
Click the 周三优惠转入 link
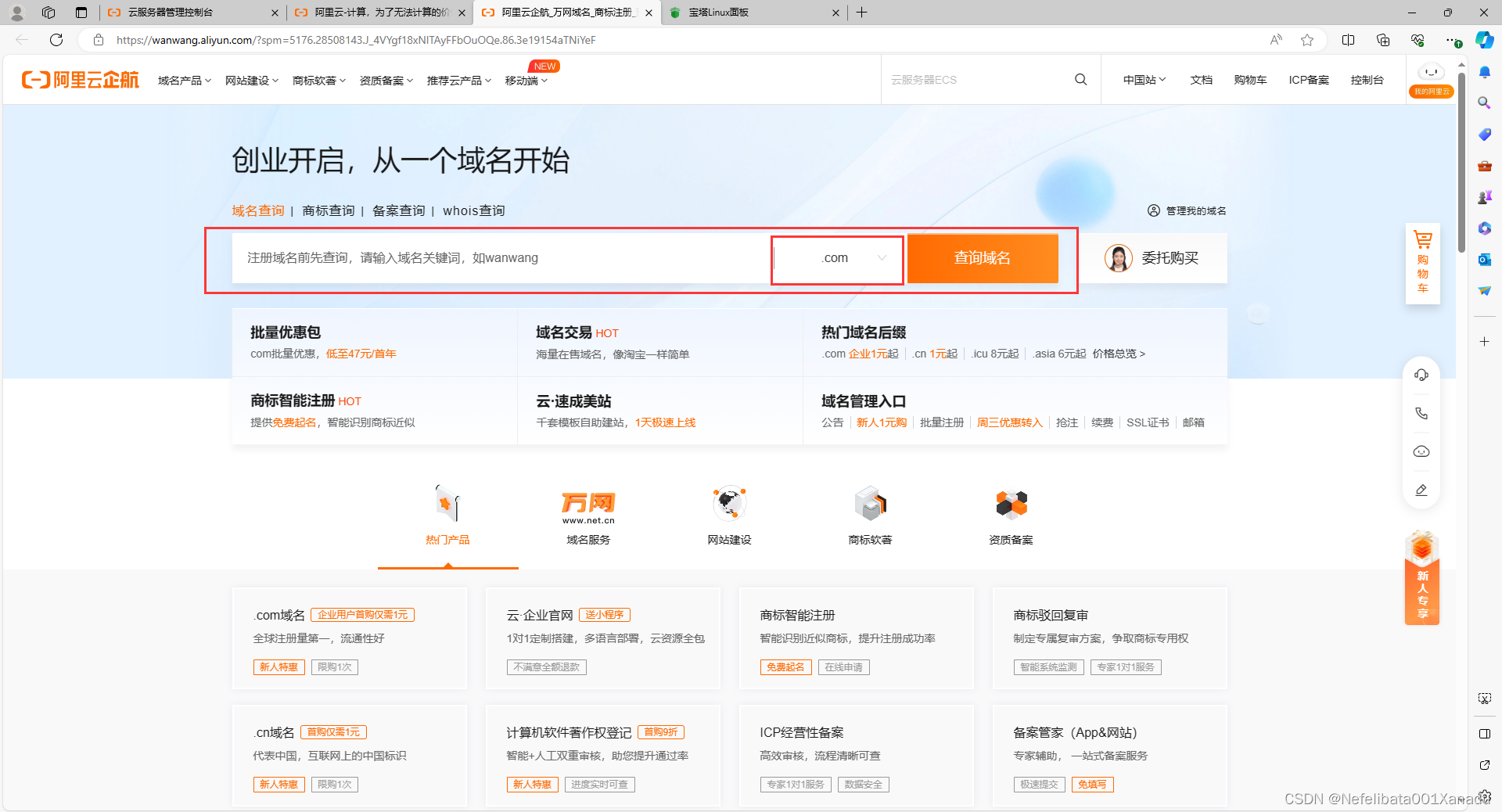tap(1010, 422)
